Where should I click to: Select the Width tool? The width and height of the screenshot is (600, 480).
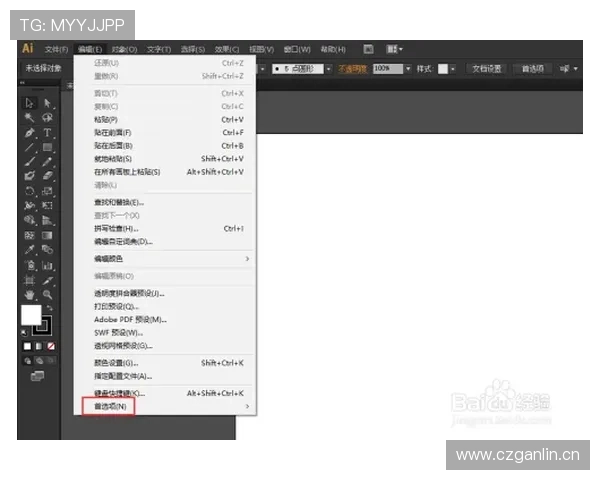(x=29, y=206)
